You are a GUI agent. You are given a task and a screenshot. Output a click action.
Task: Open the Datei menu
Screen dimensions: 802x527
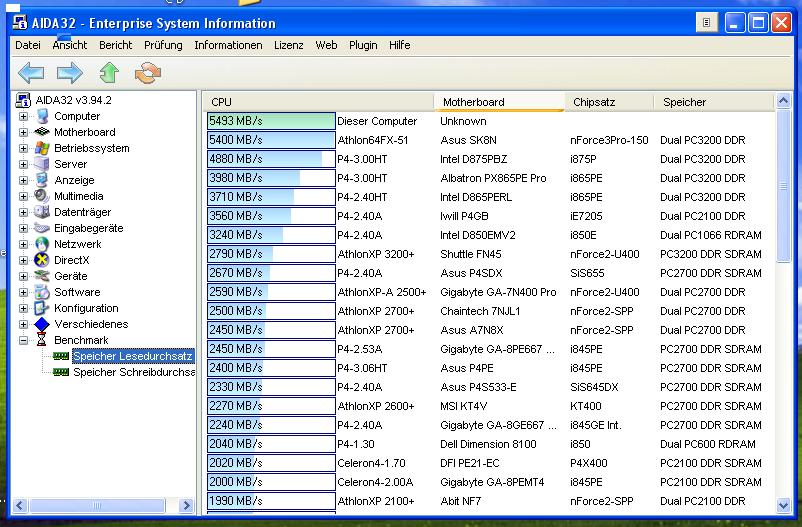pos(28,45)
